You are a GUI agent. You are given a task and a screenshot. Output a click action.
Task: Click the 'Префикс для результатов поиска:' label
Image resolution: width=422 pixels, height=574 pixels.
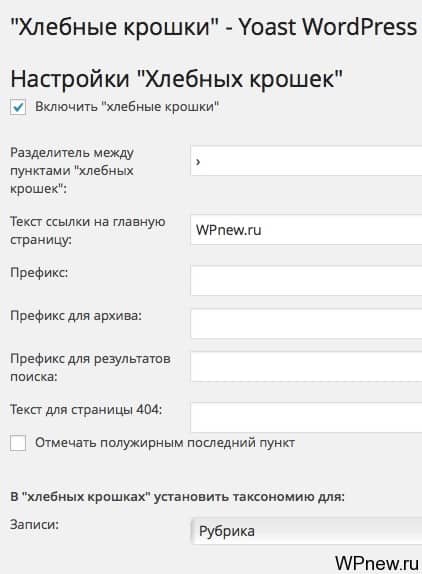[x=90, y=368]
